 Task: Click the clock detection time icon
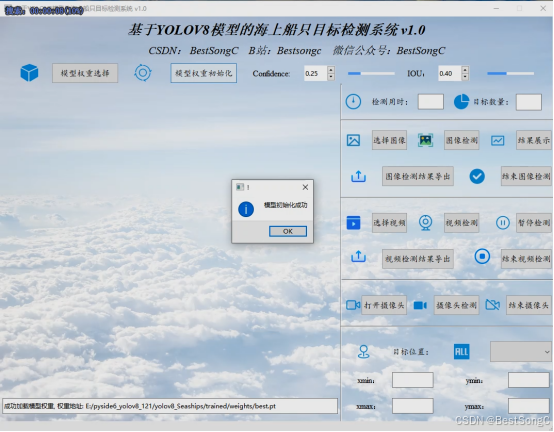(x=353, y=102)
